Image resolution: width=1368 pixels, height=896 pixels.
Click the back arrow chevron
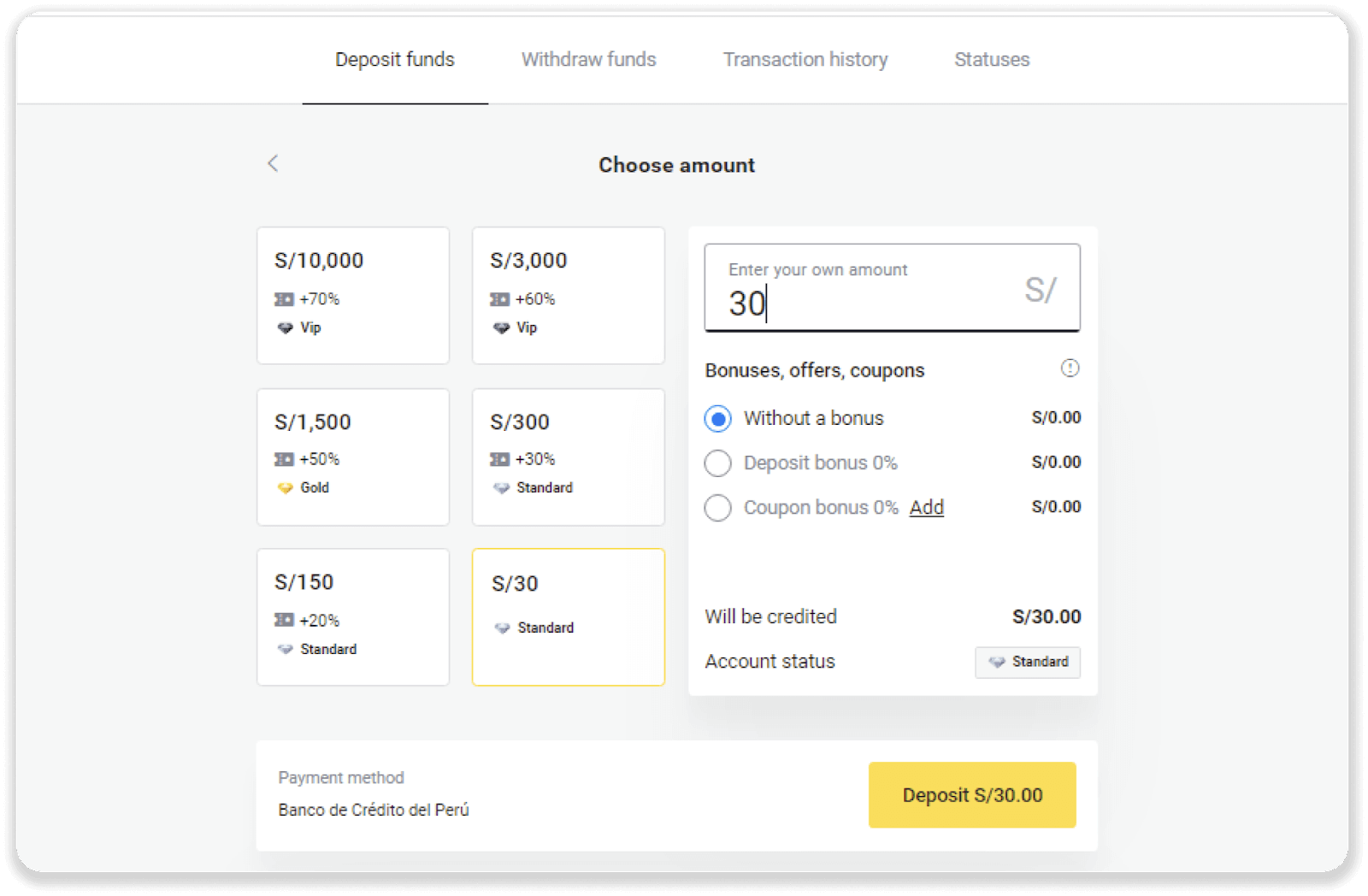tap(273, 163)
